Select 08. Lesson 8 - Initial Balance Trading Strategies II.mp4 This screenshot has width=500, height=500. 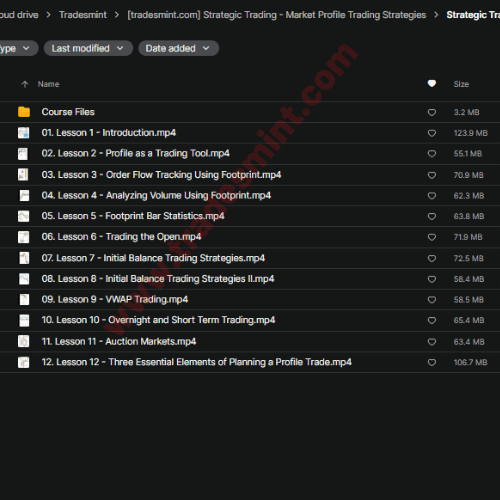pyautogui.click(x=158, y=279)
